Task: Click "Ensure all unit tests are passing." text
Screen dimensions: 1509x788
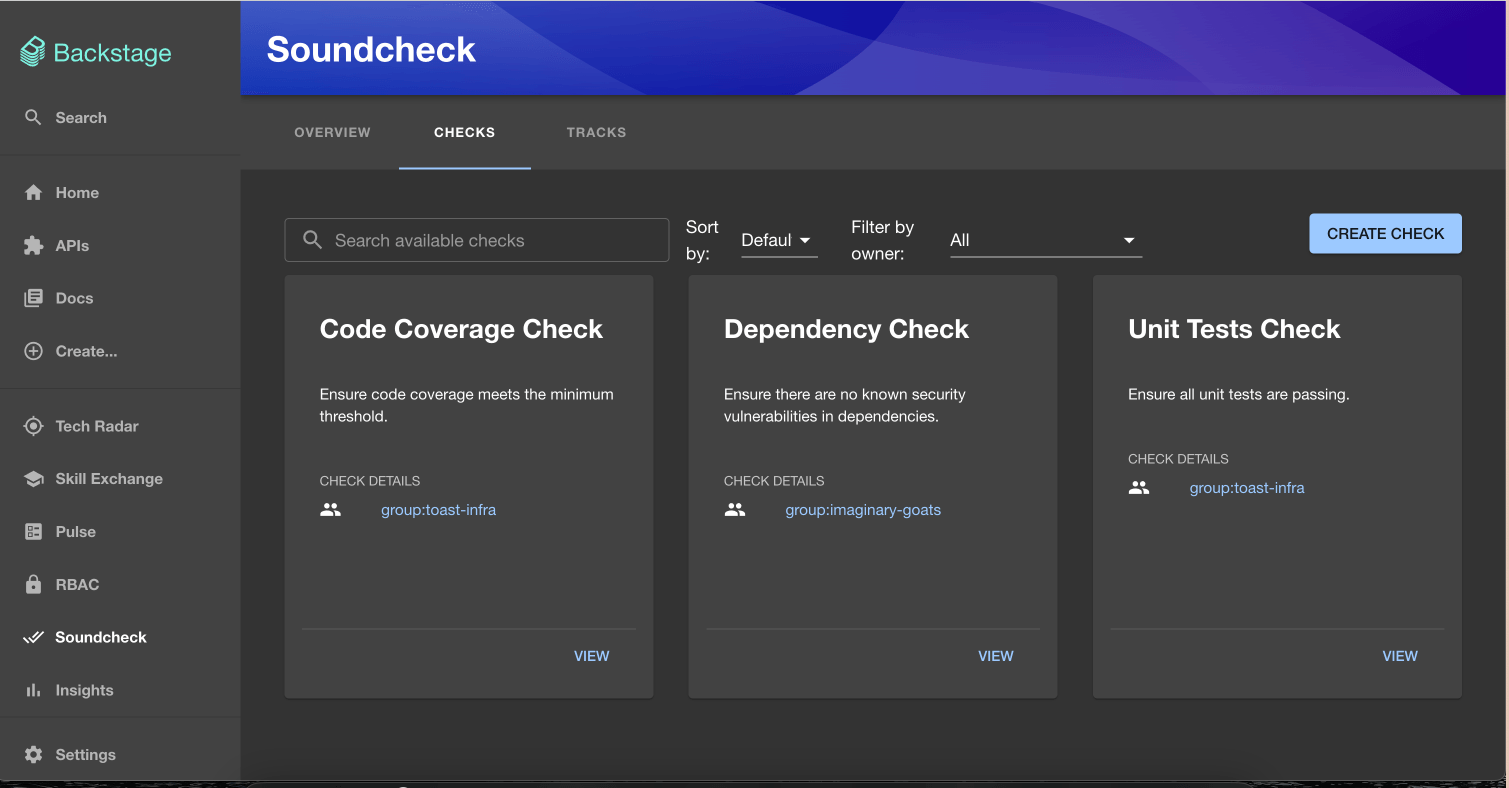Action: click(1239, 394)
